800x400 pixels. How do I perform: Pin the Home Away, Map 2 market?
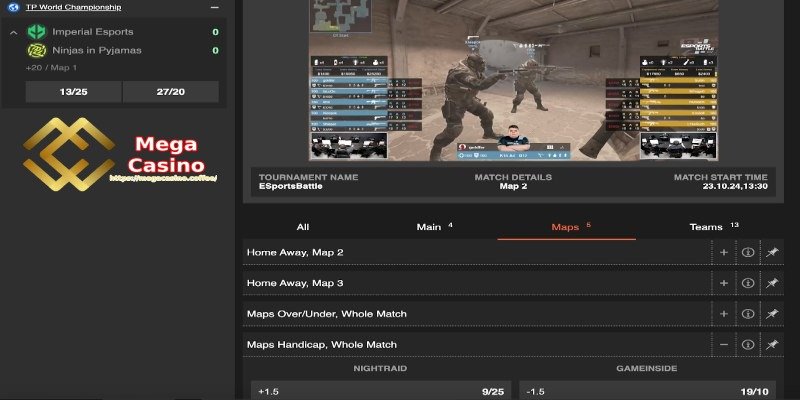coord(772,253)
